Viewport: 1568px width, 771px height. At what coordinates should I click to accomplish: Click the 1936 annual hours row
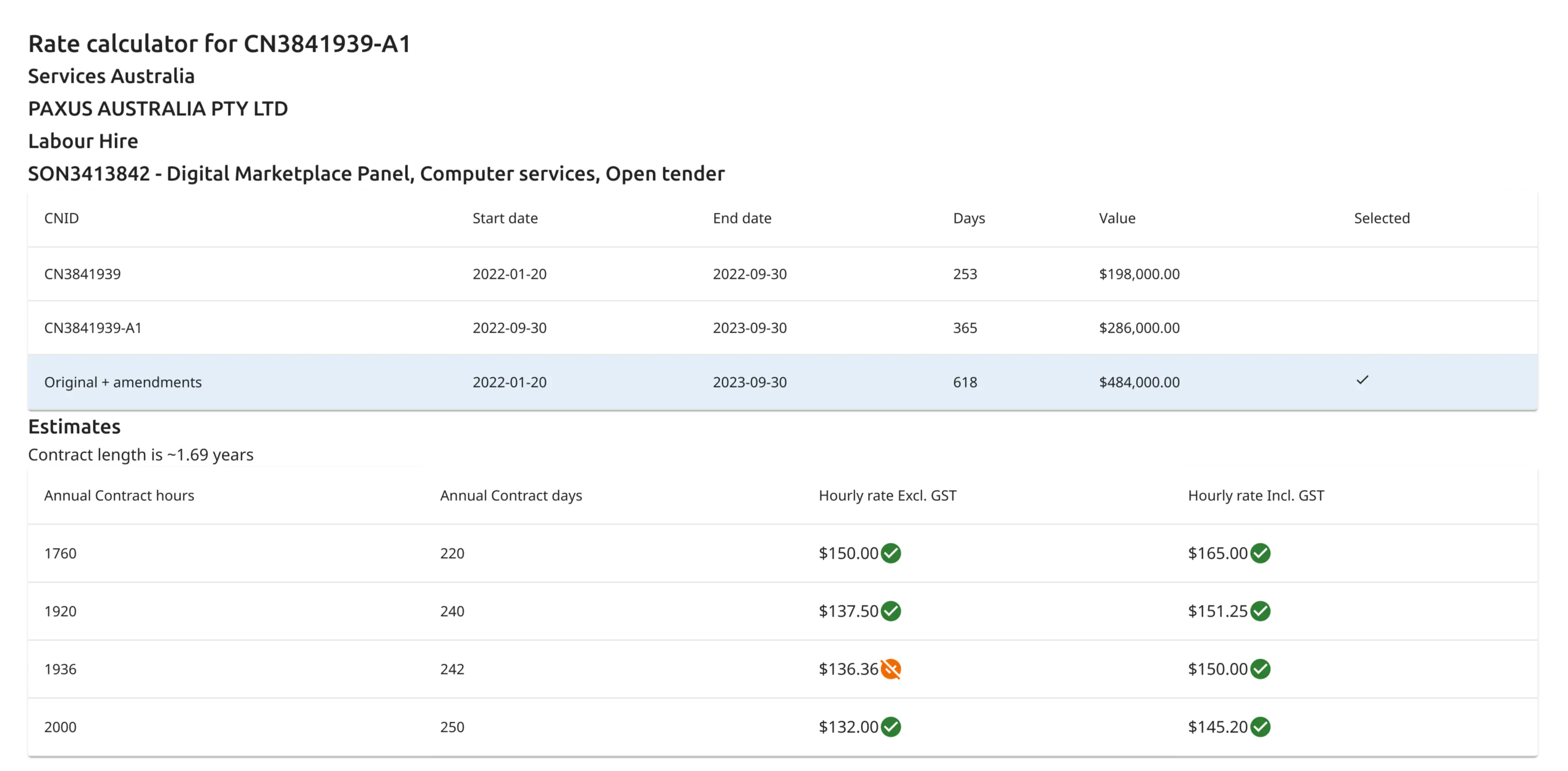point(60,669)
